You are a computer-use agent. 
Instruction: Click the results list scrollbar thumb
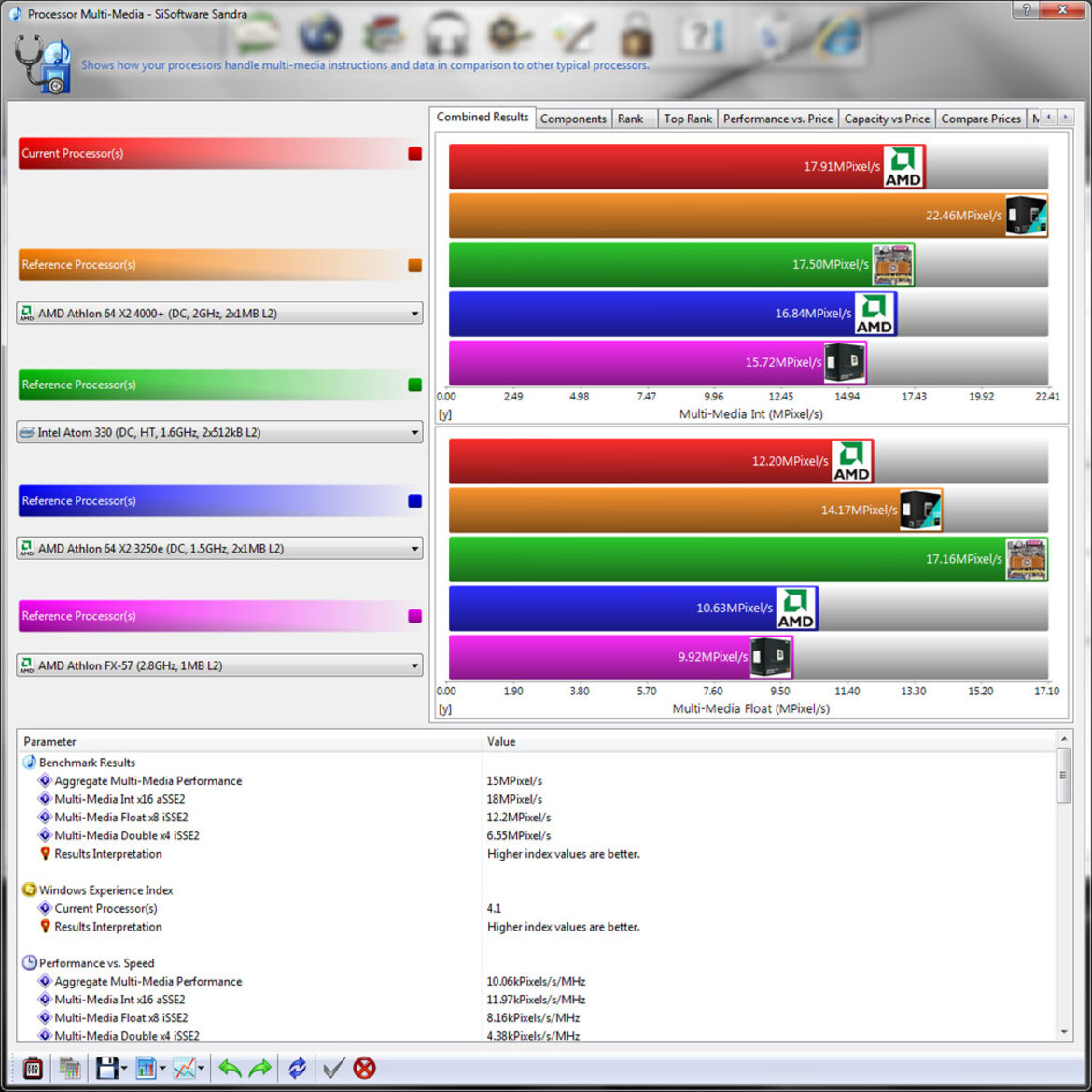[1063, 775]
